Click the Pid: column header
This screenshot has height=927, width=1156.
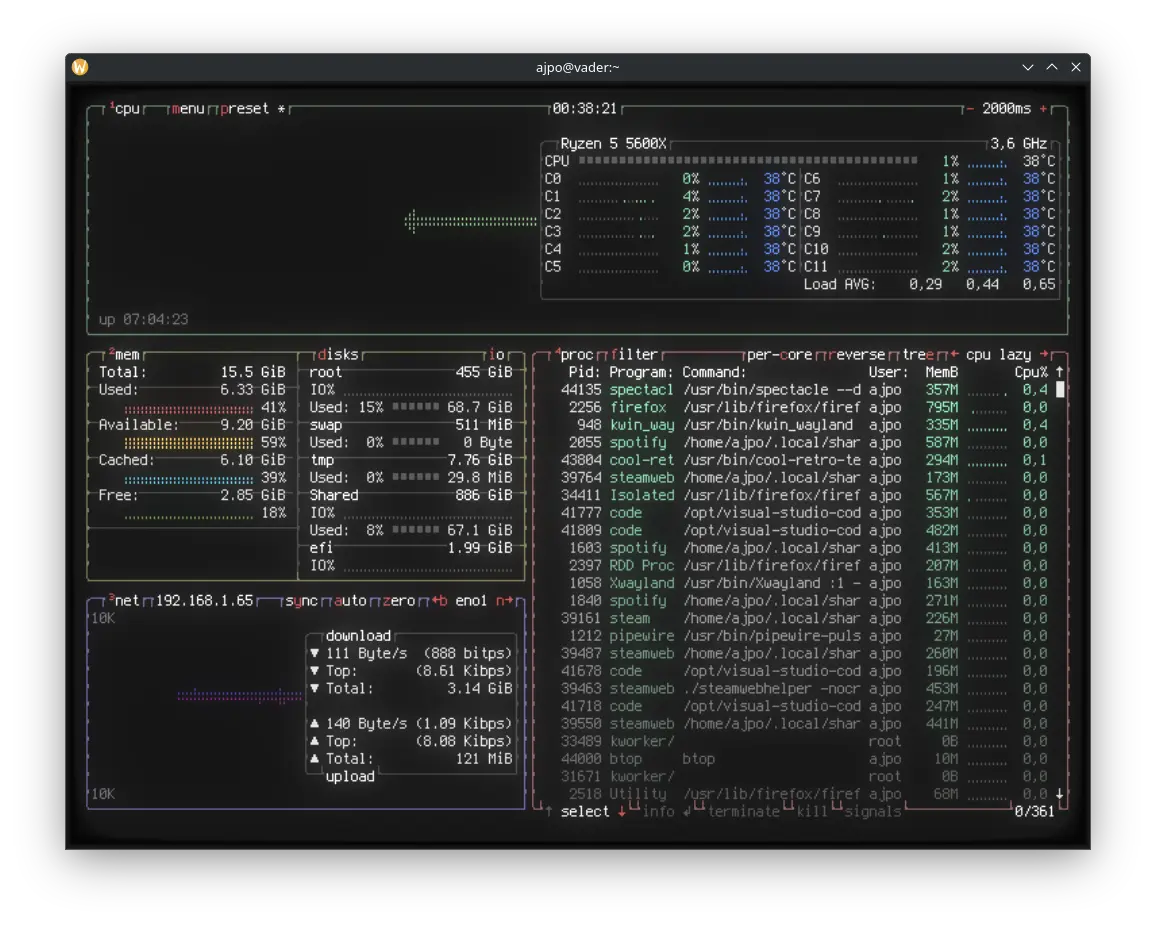click(x=585, y=372)
